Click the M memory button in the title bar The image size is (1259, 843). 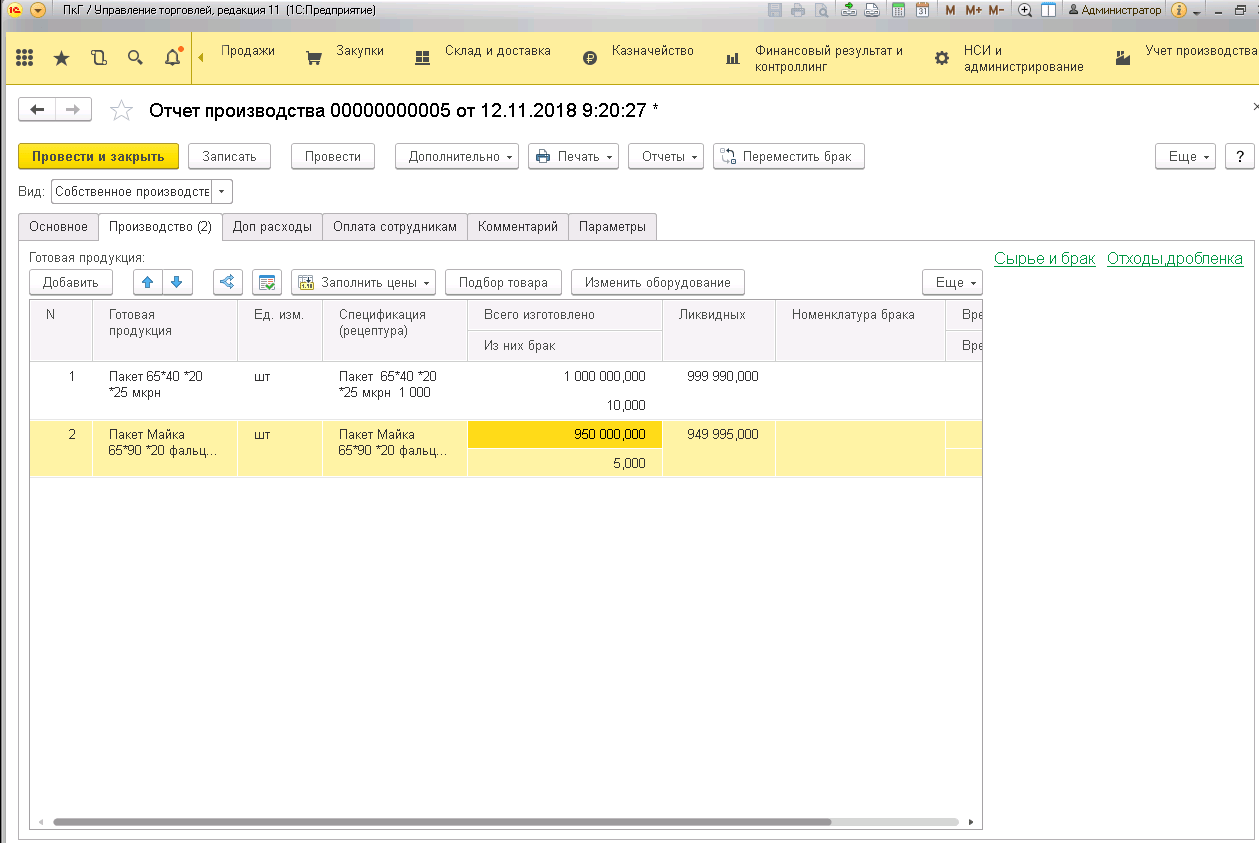tap(950, 10)
